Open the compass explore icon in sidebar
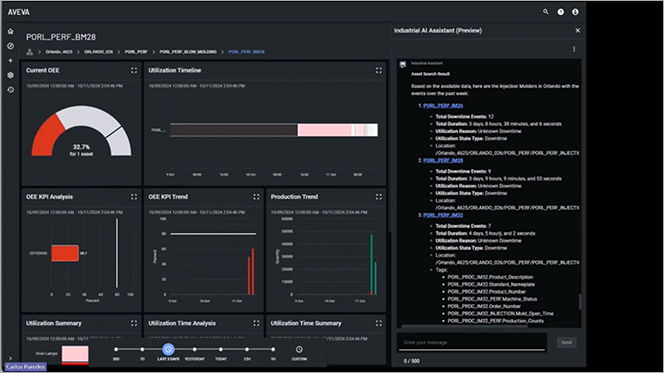The height and width of the screenshot is (373, 664). coord(11,46)
